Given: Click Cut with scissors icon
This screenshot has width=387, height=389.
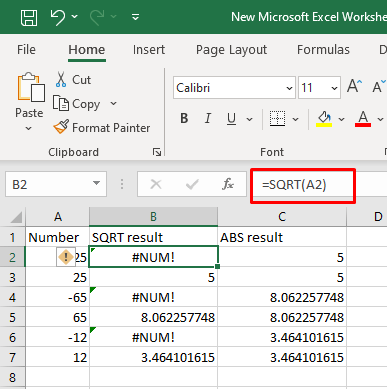Looking at the screenshot, I should 73,80.
